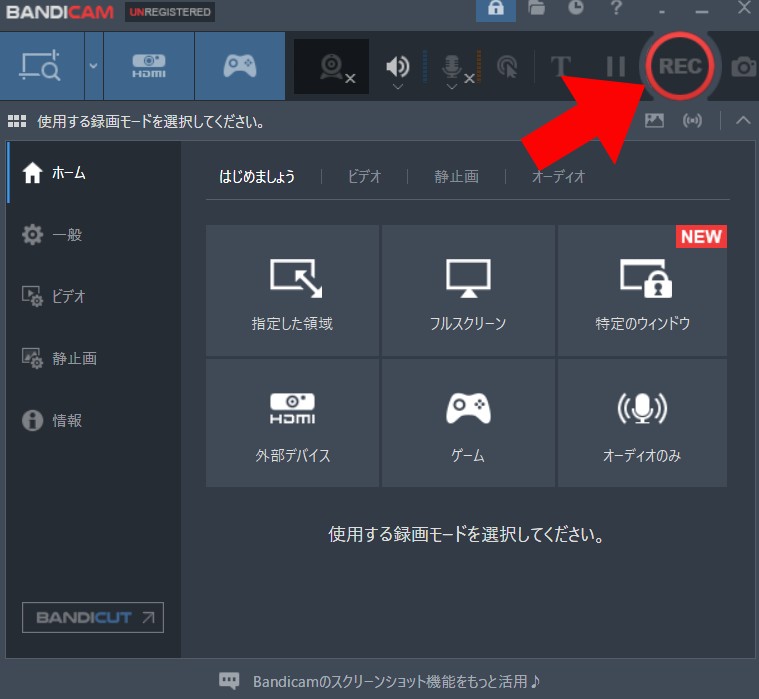The height and width of the screenshot is (699, 759).
Task: Choose the ゲーム recording tile
Action: tap(468, 423)
